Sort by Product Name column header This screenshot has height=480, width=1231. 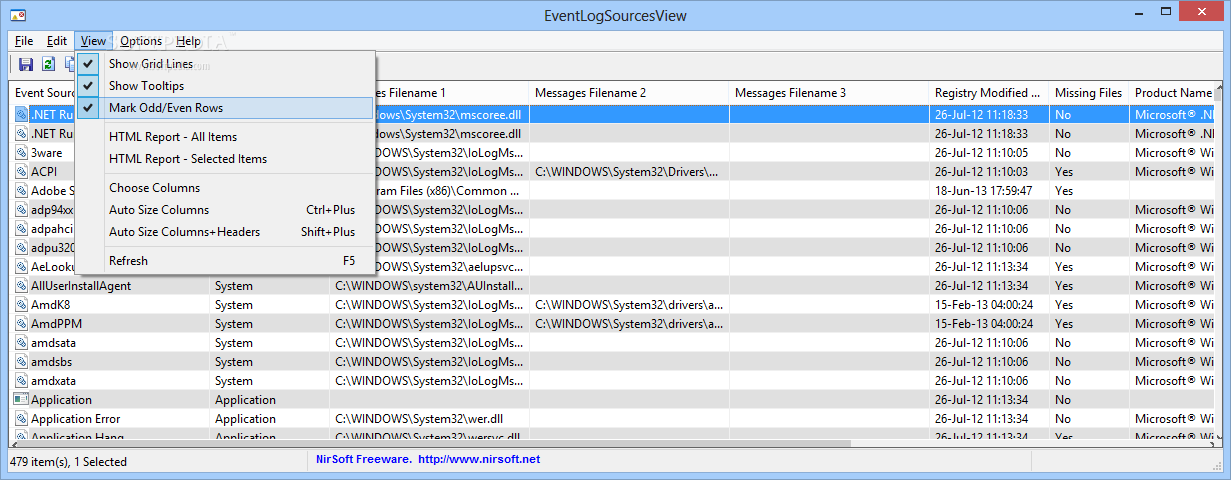coord(1172,93)
